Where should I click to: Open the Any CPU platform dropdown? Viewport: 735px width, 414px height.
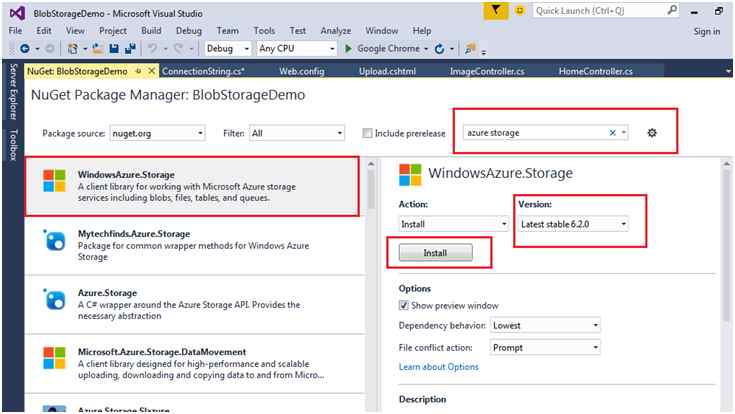pos(297,48)
